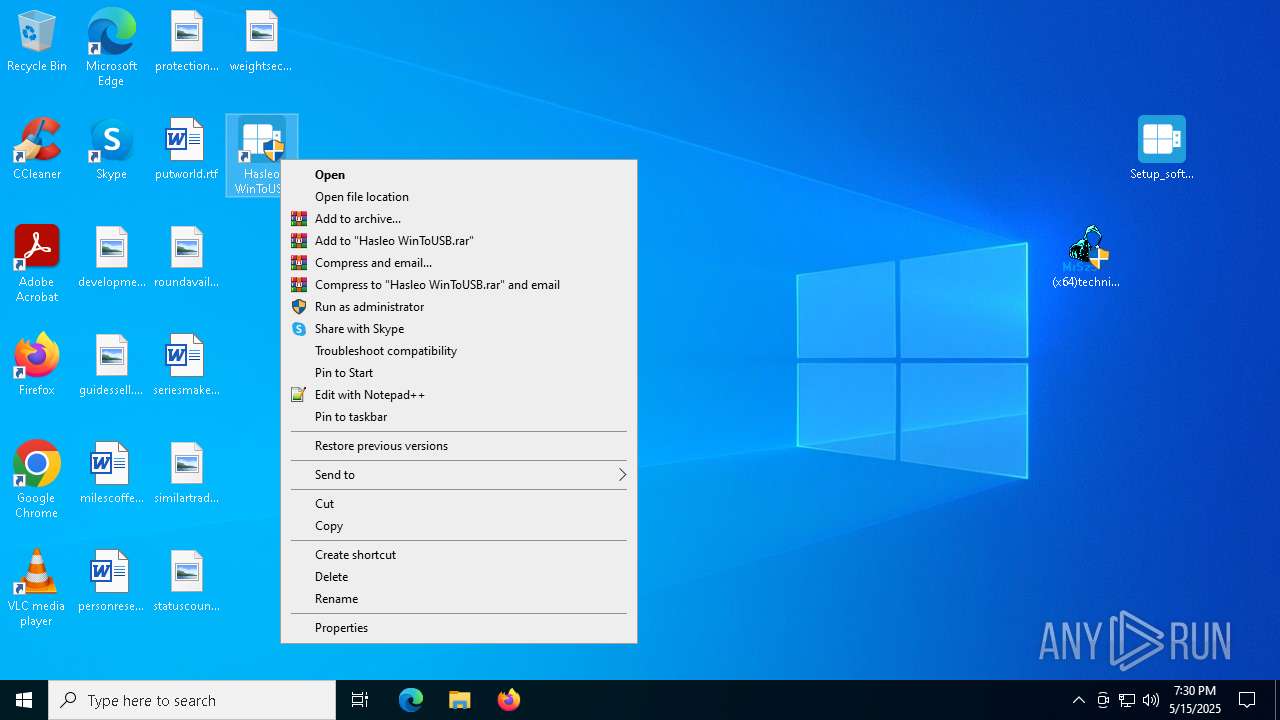Select the Firefox desktop shortcut
Viewport: 1280px width, 720px height.
[x=37, y=366]
